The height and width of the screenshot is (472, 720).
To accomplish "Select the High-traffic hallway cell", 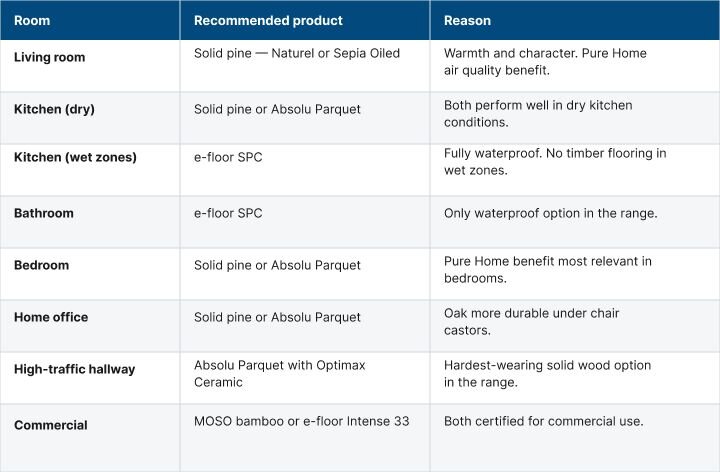I will point(74,369).
